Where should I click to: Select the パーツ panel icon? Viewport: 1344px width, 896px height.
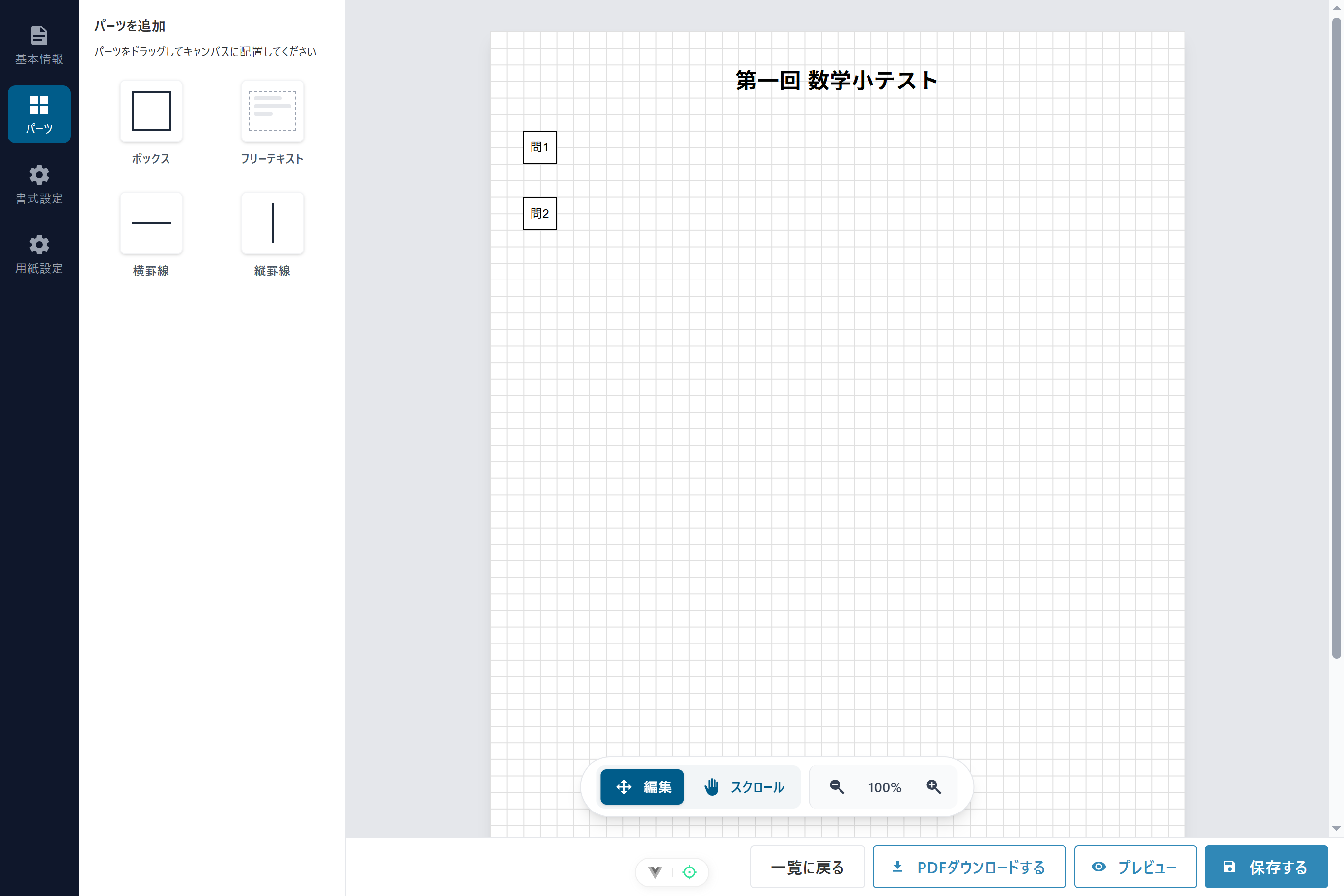click(x=38, y=113)
